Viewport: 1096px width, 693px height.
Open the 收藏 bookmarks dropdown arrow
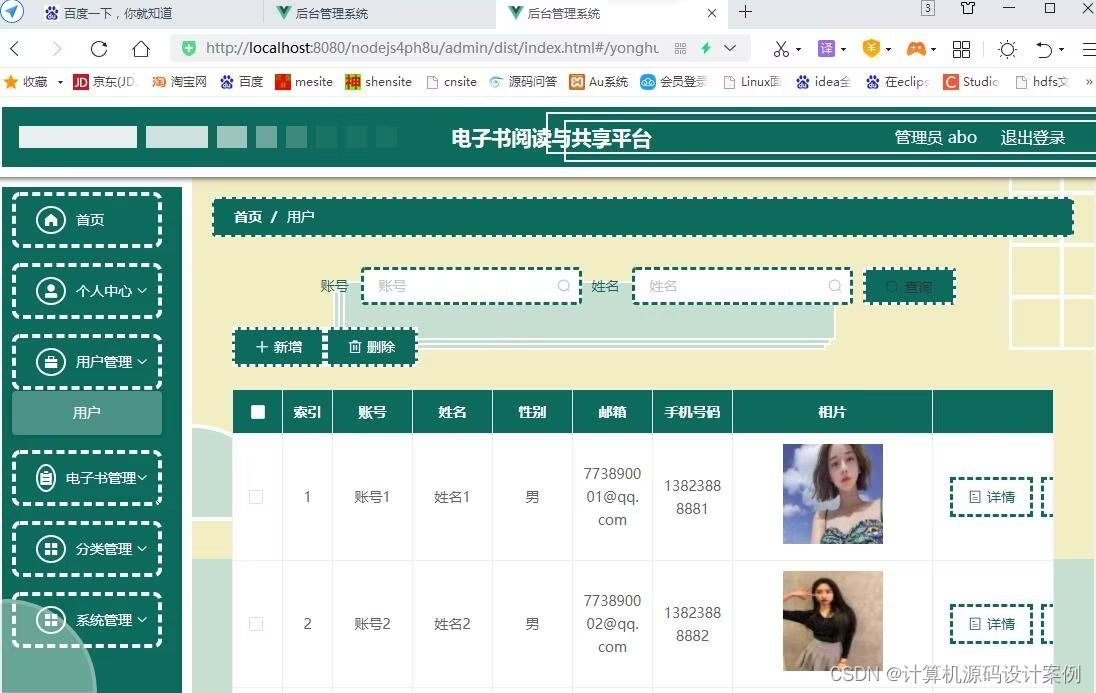click(x=60, y=83)
